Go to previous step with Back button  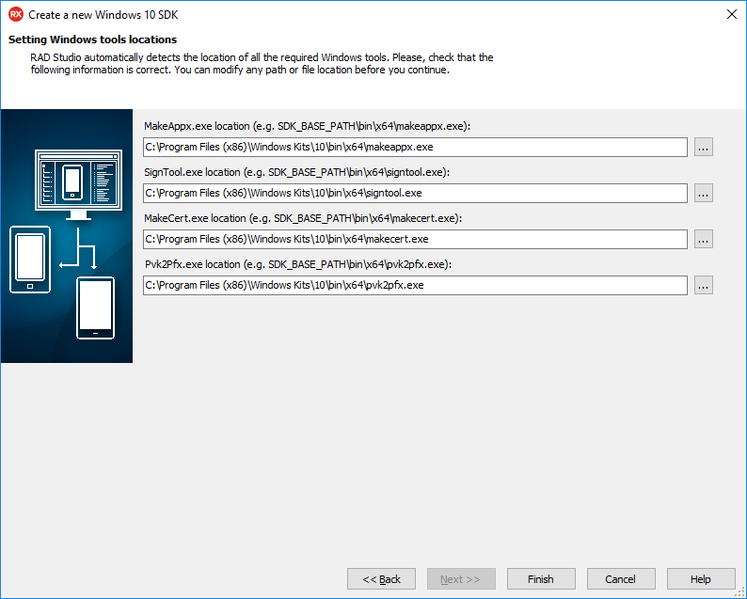pos(381,579)
